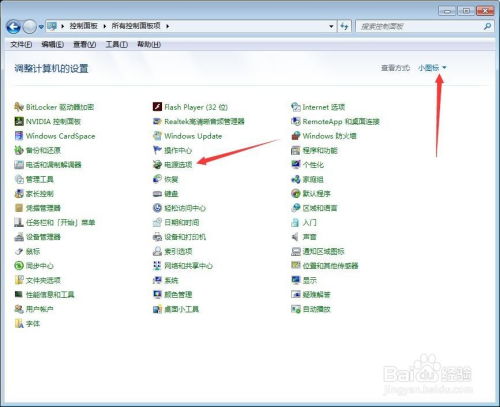
Task: Expand arrow after 控制面板 breadcrumb
Action: click(x=105, y=26)
